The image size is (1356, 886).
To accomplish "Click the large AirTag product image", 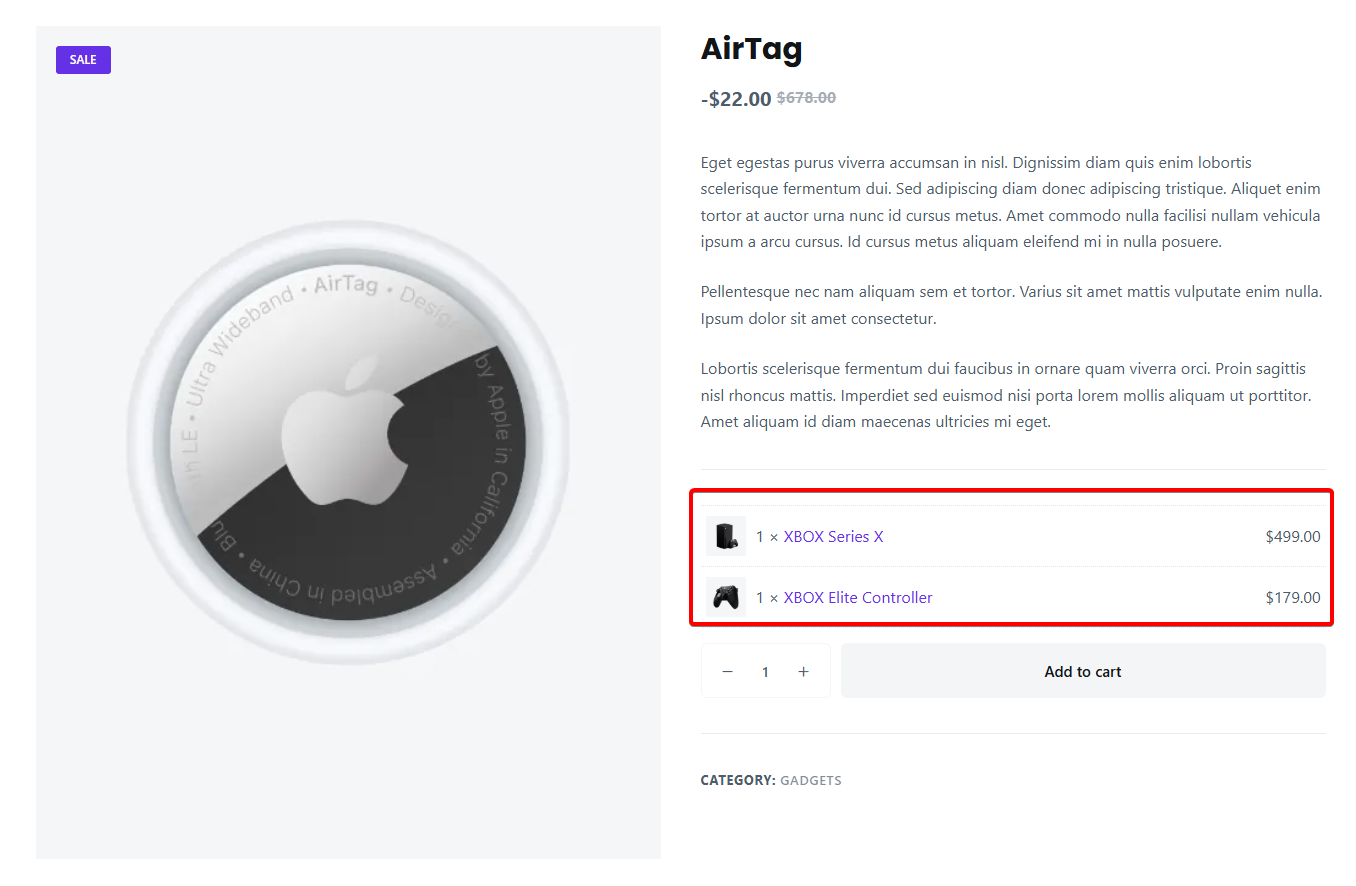I will pos(348,600).
